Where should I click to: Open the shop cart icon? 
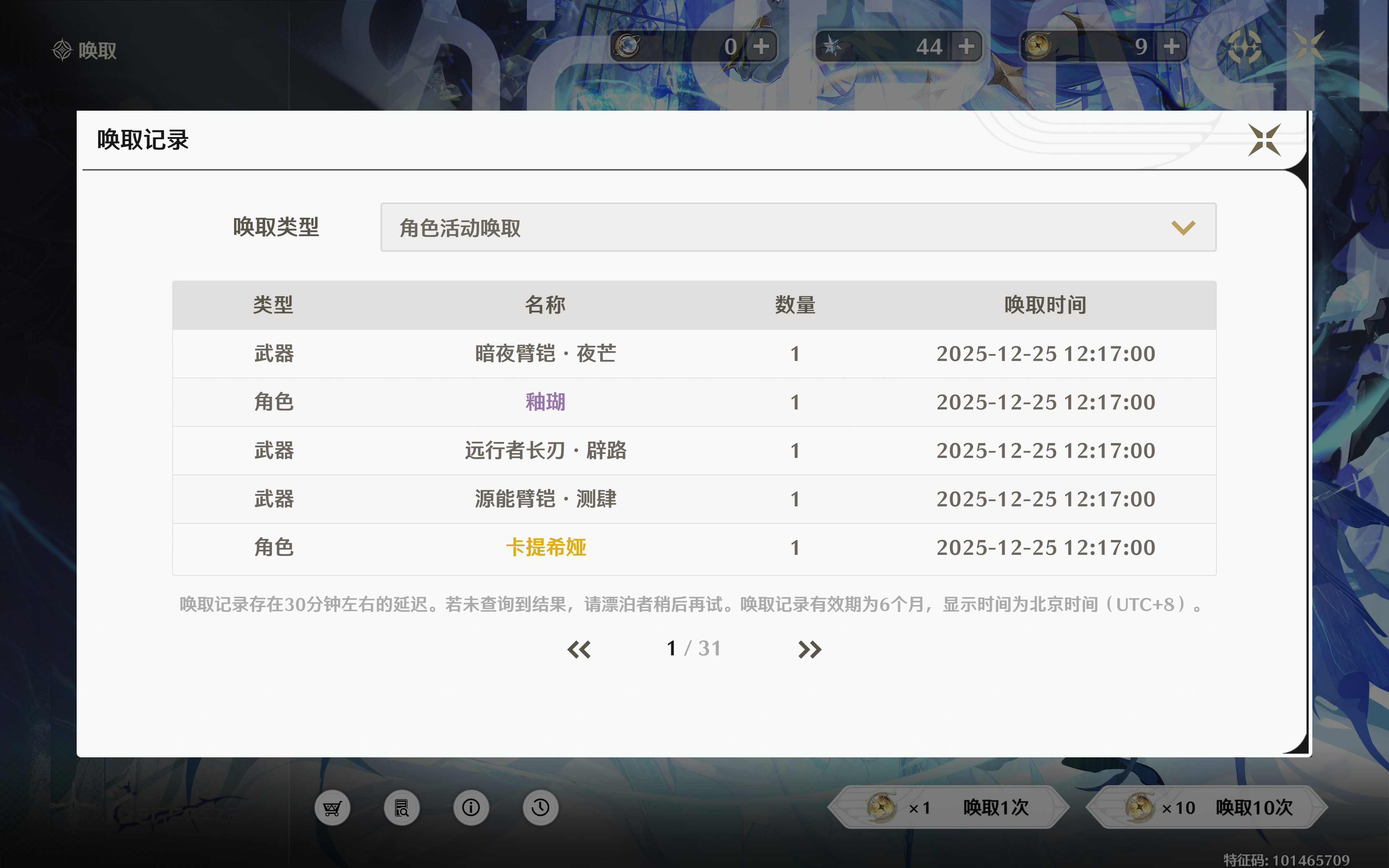click(x=332, y=808)
